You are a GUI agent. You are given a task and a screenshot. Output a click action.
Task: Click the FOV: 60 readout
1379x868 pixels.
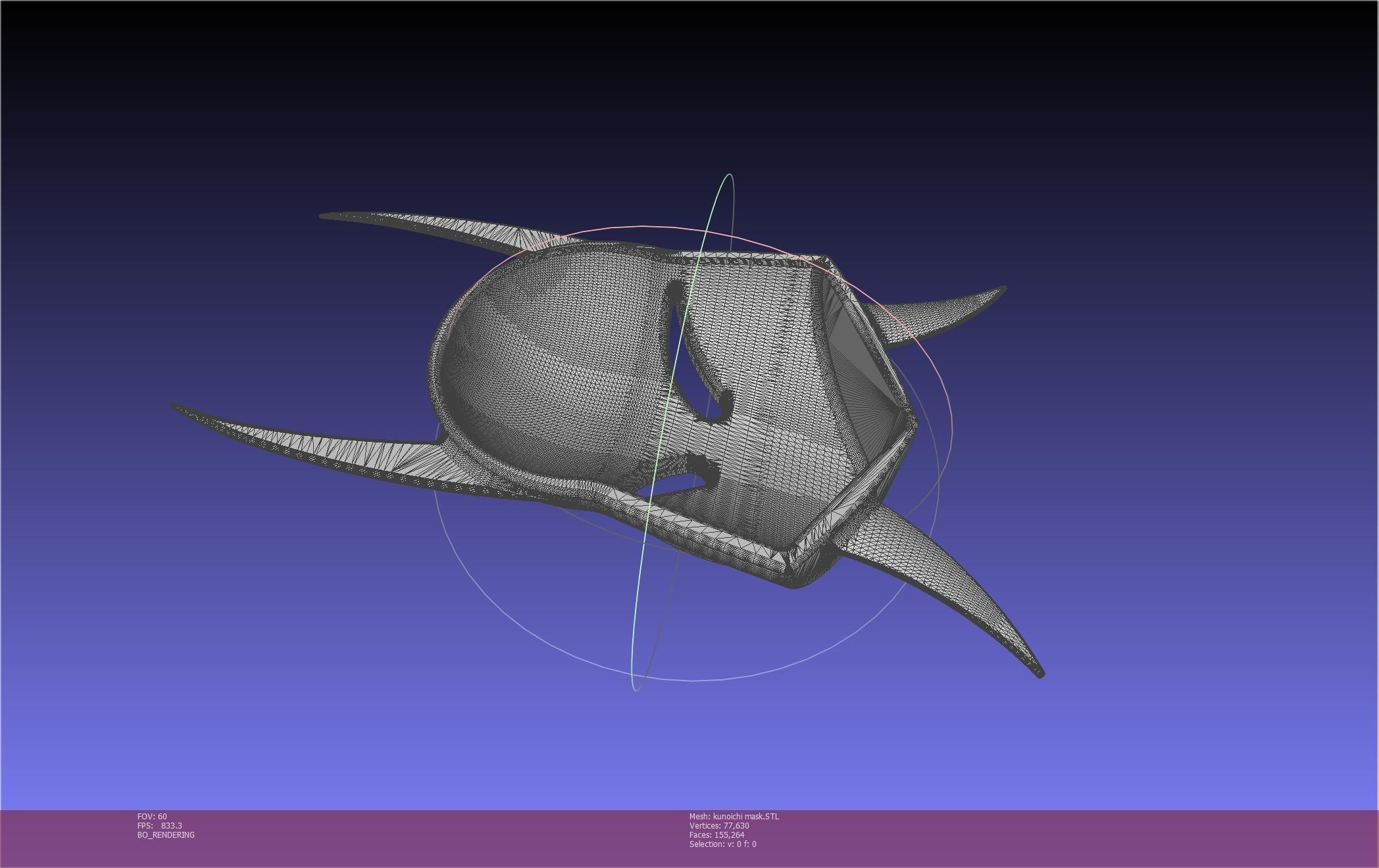click(x=152, y=817)
